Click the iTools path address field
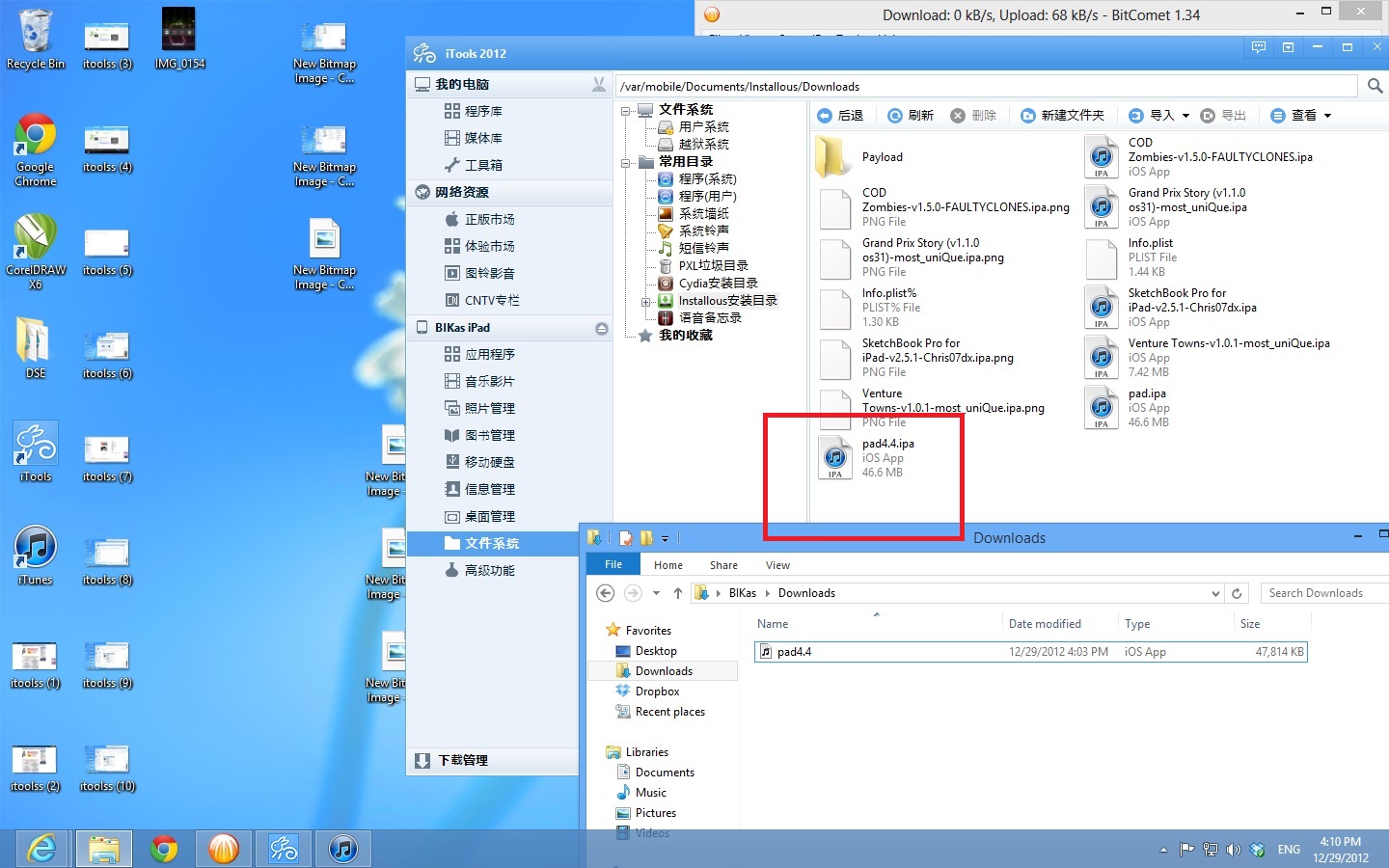Screen dimensions: 1389x868 point(989,86)
